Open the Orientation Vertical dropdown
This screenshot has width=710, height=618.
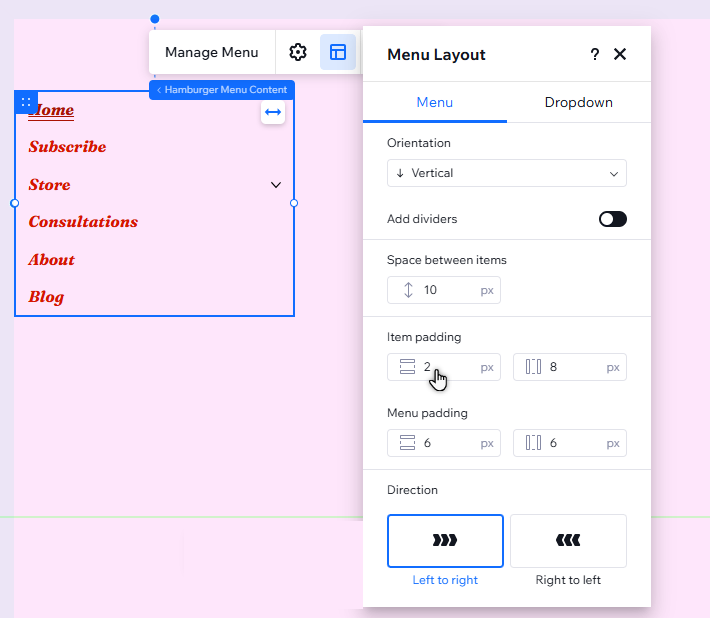[x=507, y=173]
